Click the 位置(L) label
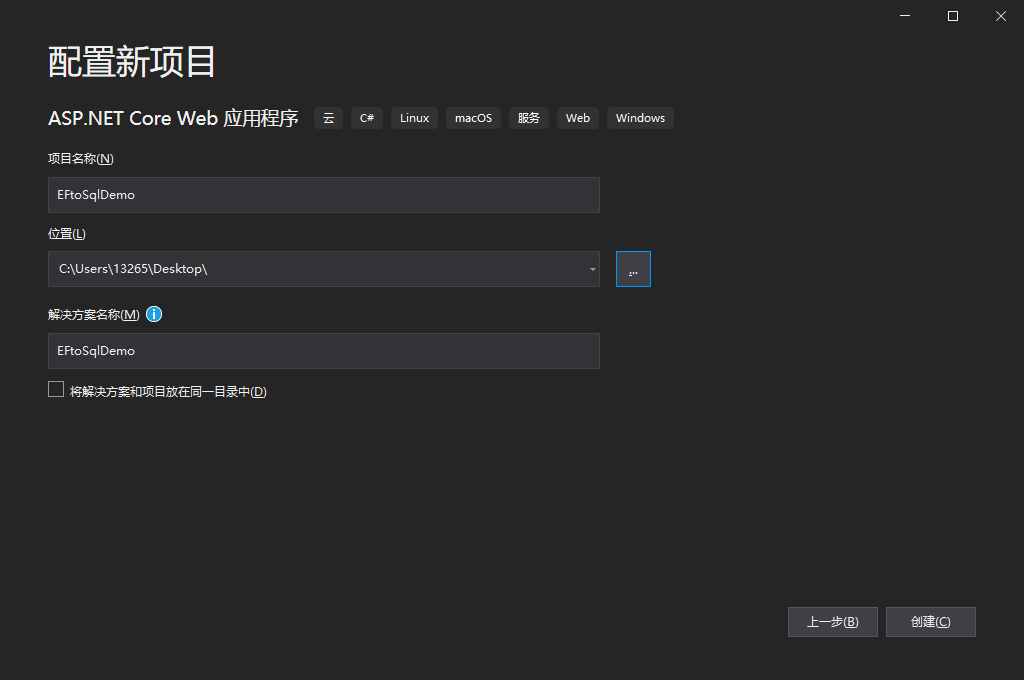This screenshot has height=680, width=1024. pos(67,234)
